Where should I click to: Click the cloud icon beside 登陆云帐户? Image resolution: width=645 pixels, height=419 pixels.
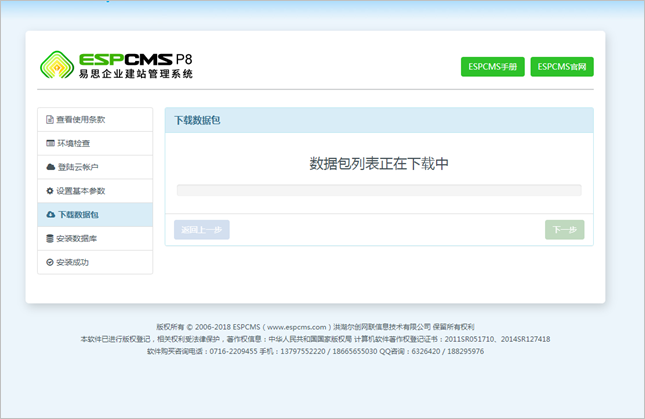pos(50,167)
